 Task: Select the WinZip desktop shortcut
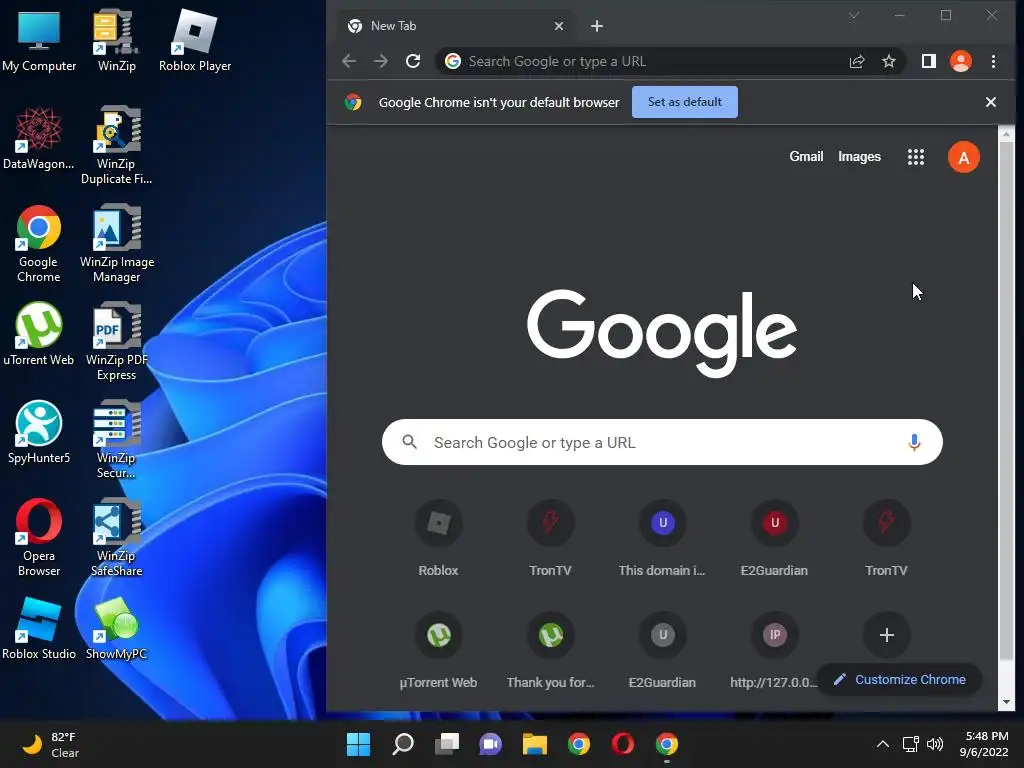click(116, 40)
